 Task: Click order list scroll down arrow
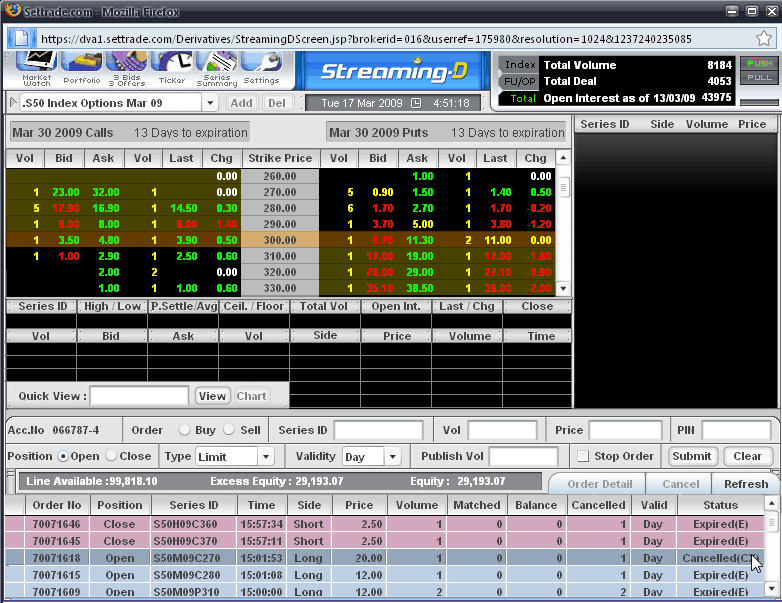click(771, 589)
